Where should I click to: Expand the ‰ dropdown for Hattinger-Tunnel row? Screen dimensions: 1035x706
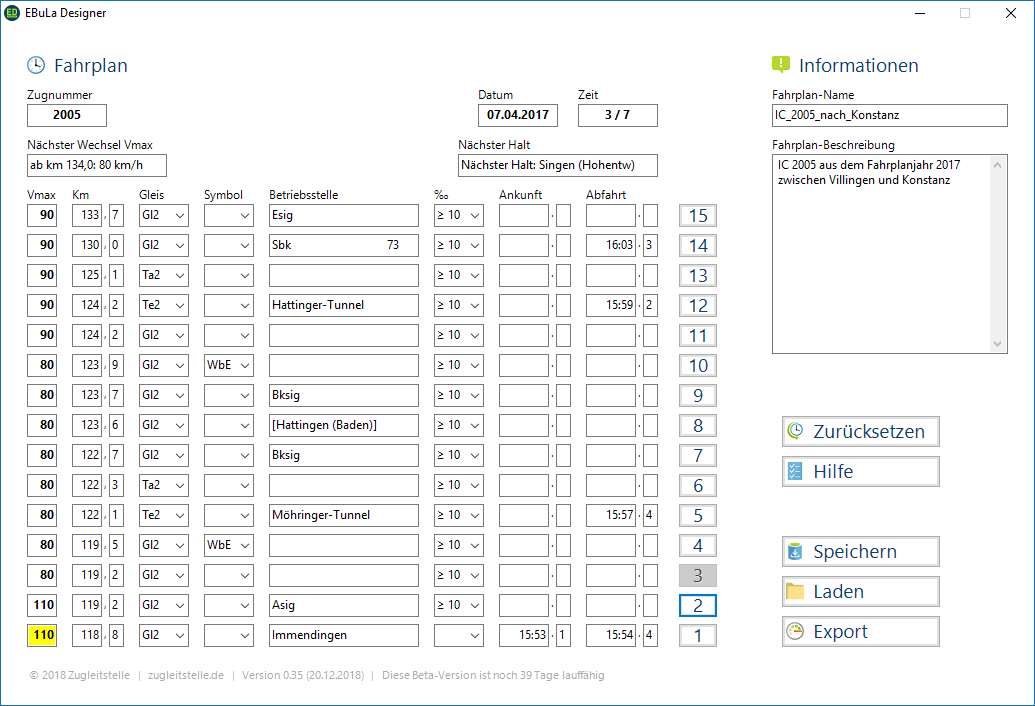(475, 305)
